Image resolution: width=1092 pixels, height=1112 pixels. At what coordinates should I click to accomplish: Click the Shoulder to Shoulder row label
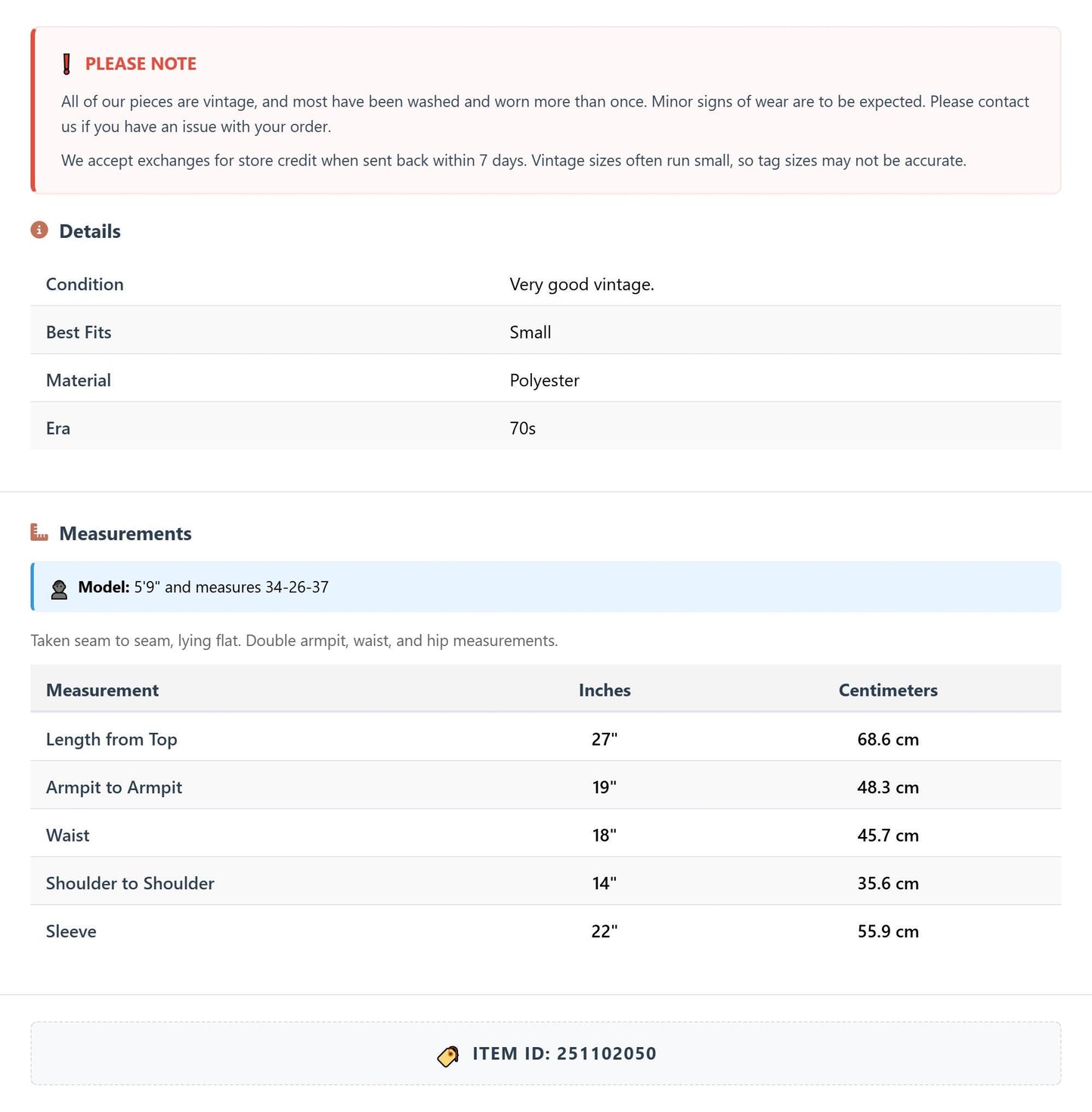(130, 883)
